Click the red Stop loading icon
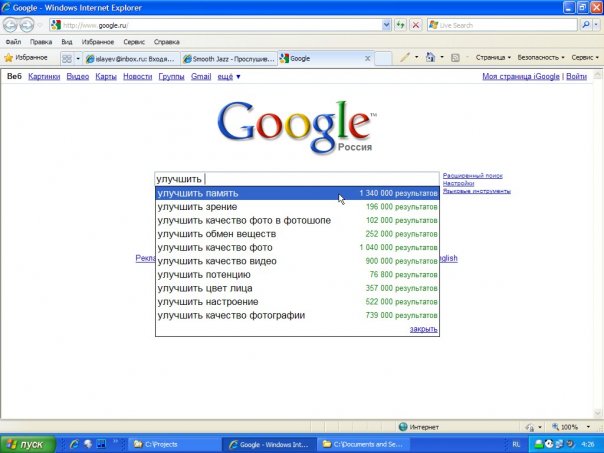Image resolution: width=604 pixels, height=453 pixels. coord(416,25)
